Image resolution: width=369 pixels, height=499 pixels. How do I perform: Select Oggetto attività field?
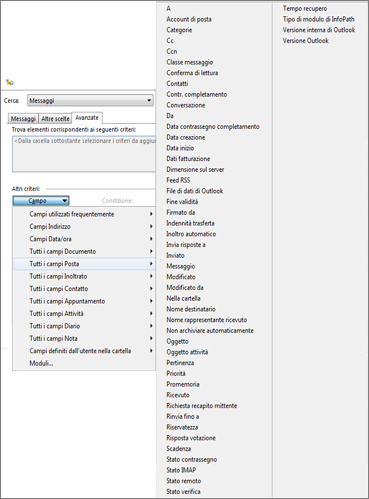[187, 352]
